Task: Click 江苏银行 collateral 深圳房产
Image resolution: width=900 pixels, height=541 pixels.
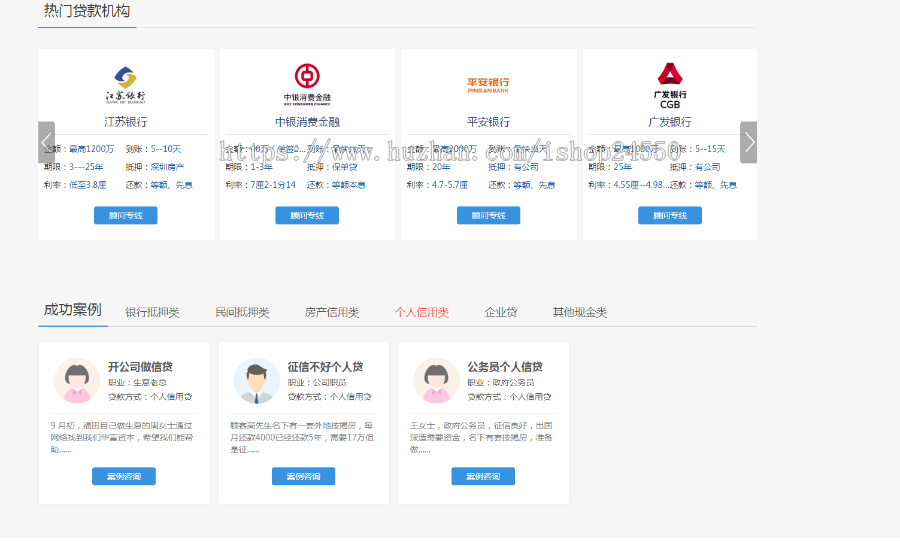Action: tap(168, 167)
